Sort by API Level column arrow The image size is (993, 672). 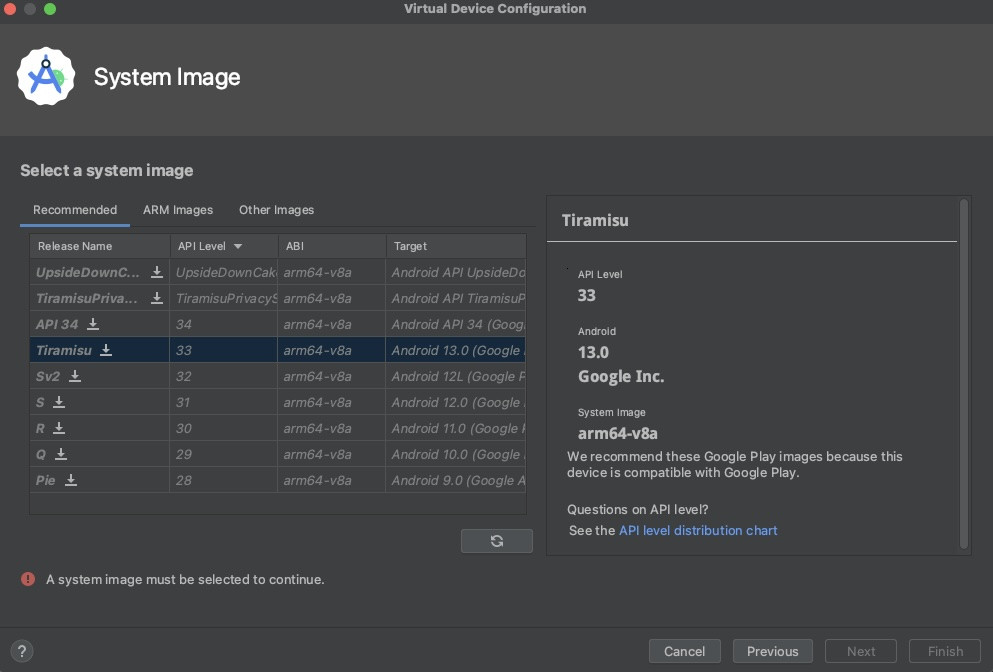click(238, 246)
